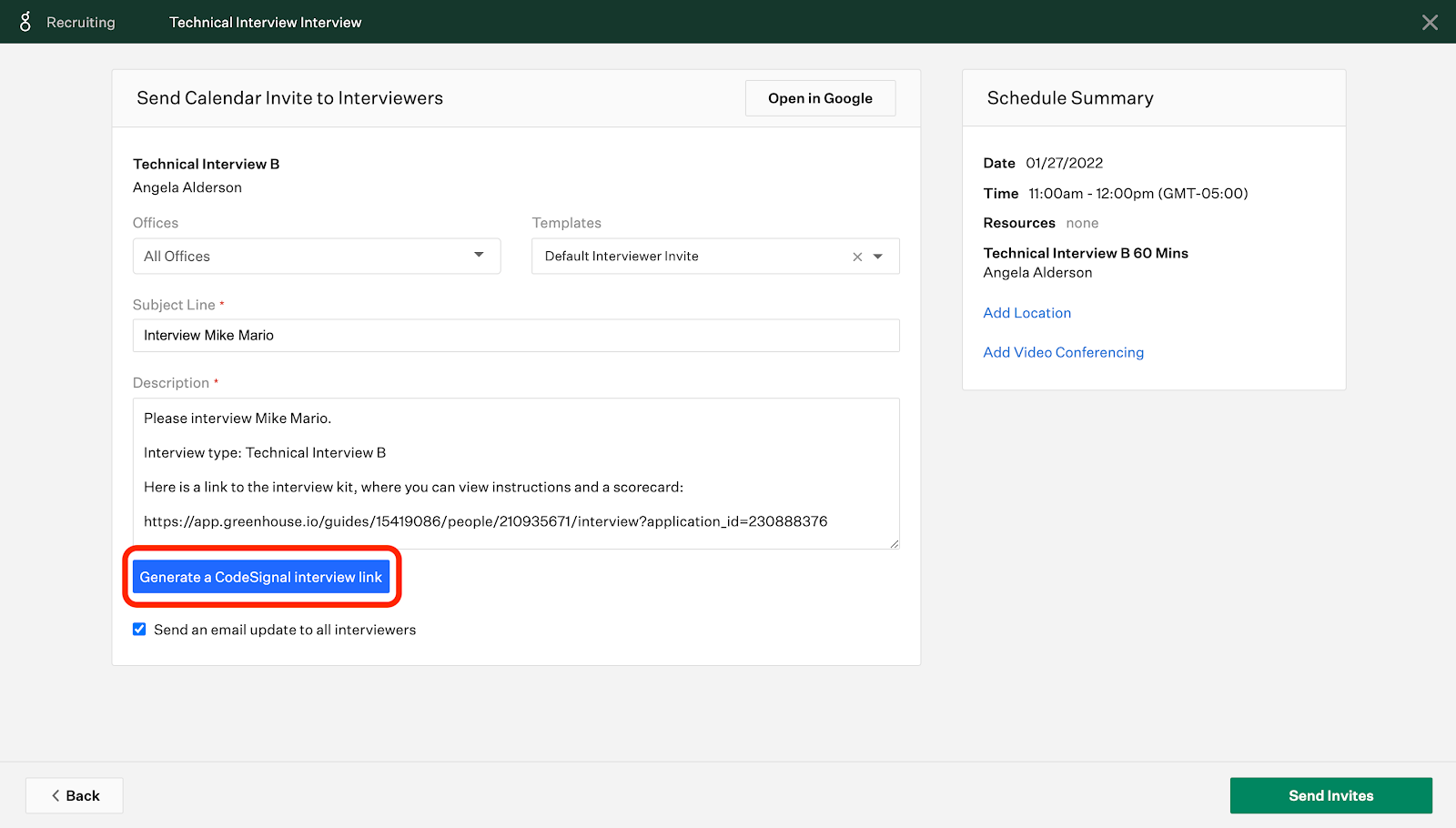Clear the Default Interviewer Invite template
Viewport: 1456px width, 828px height.
coord(857,257)
